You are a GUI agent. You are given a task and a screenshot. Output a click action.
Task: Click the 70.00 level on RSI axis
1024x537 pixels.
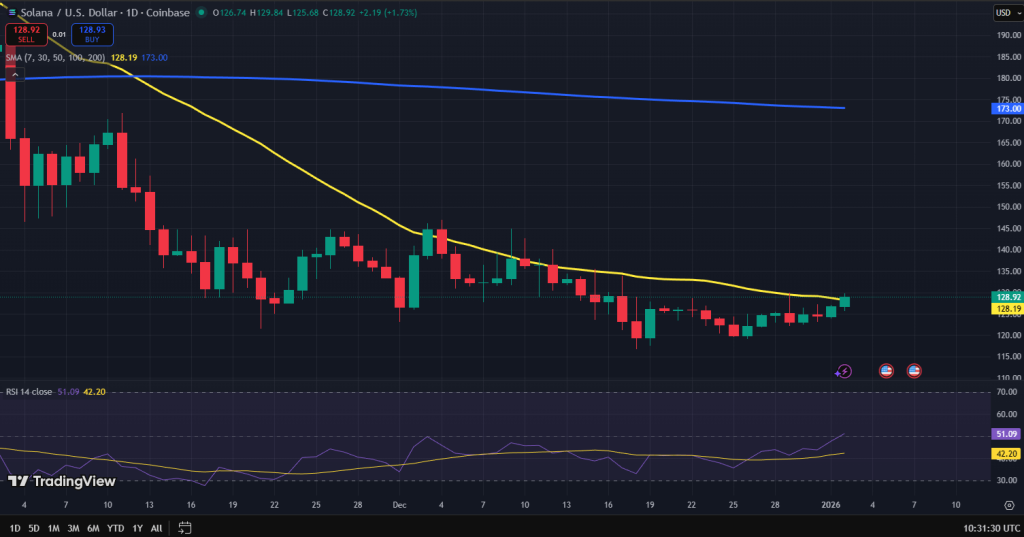[x=1008, y=392]
